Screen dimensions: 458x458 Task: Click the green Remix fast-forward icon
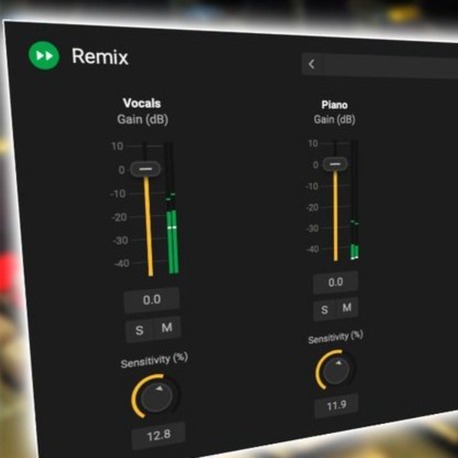point(44,56)
